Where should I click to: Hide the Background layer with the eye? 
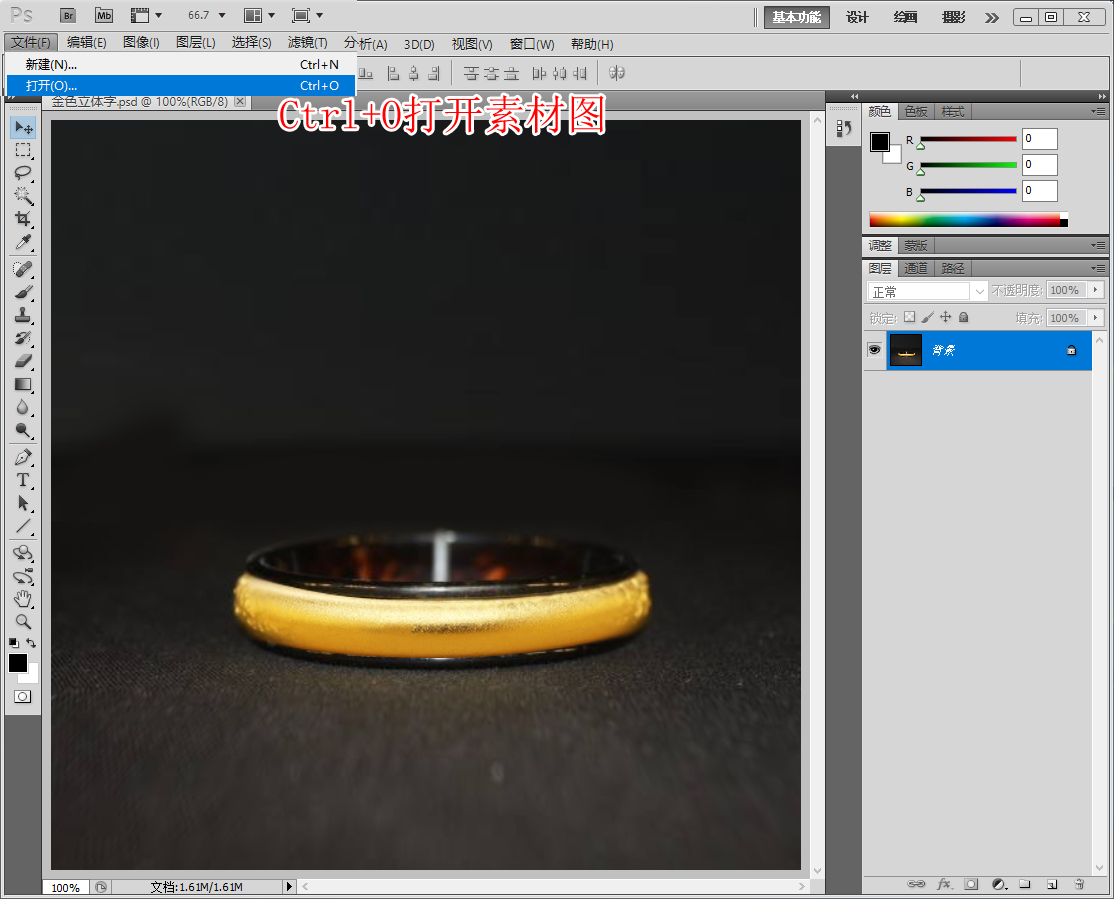875,350
